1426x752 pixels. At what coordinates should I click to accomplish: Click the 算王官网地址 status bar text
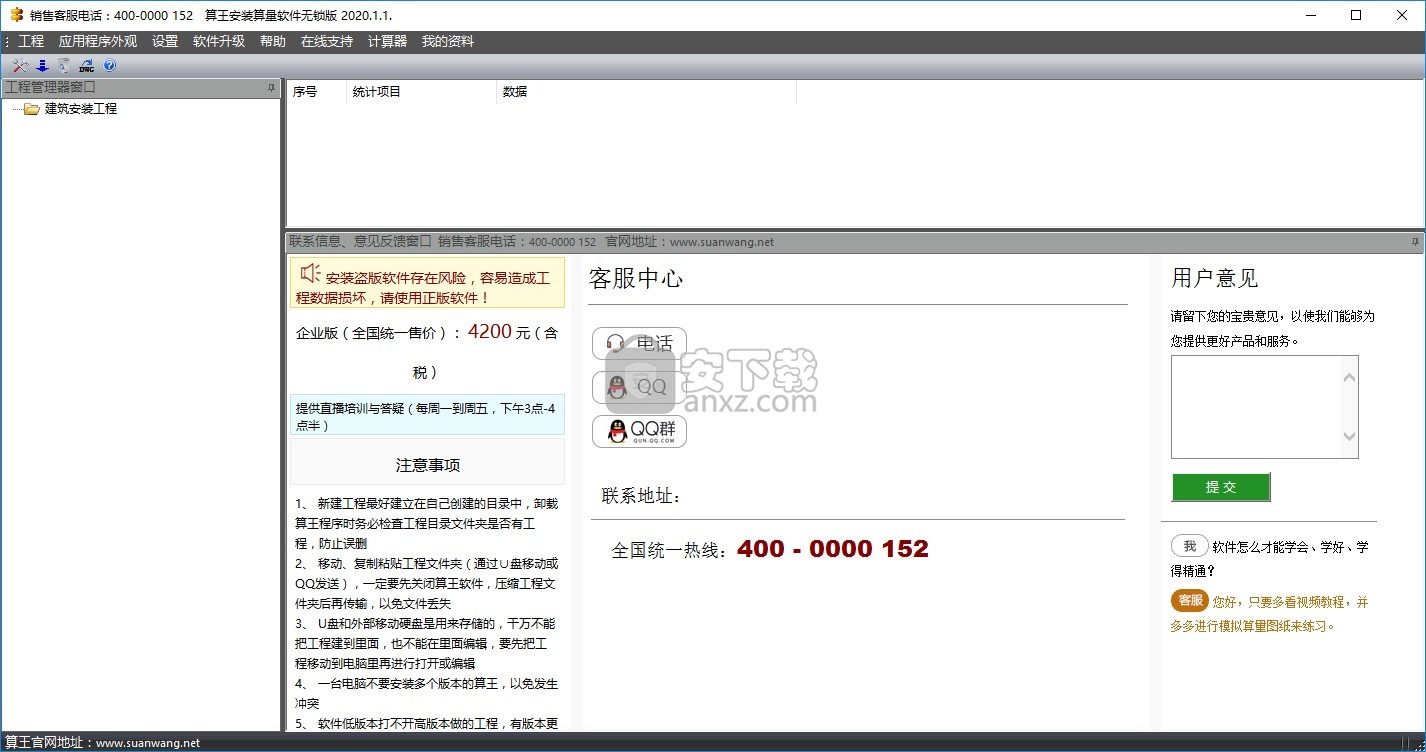click(103, 743)
